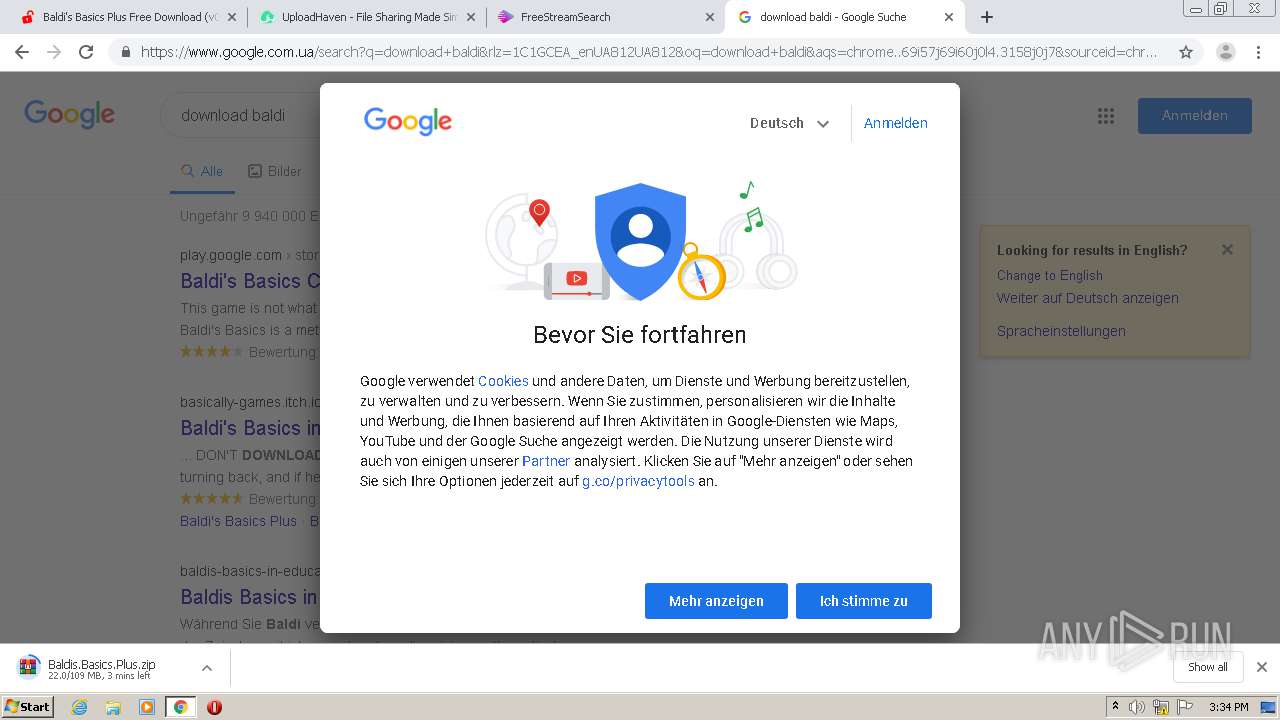Open the Windows Start menu
Image resolution: width=1280 pixels, height=720 pixels.
(x=27, y=707)
